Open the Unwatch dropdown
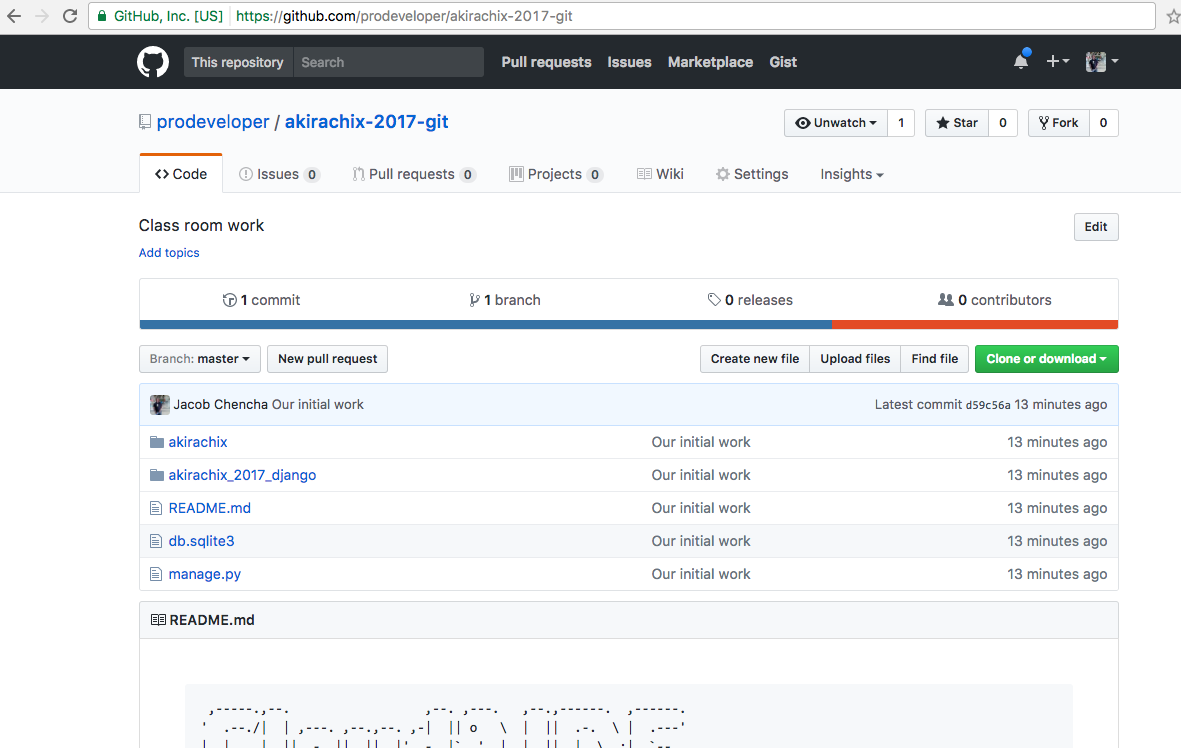1181x748 pixels. pyautogui.click(x=835, y=123)
